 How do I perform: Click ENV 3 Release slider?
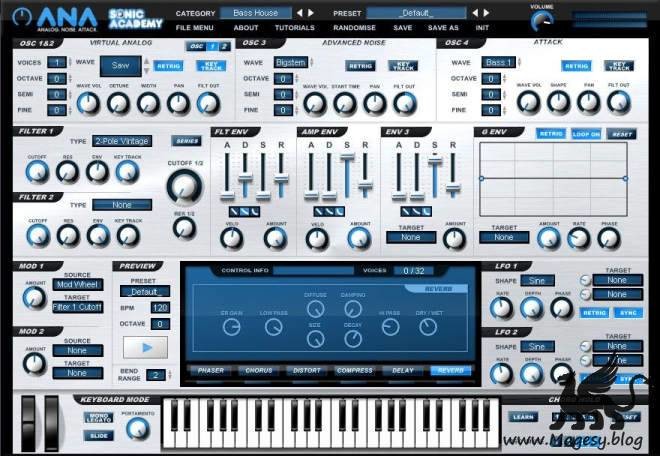453,187
